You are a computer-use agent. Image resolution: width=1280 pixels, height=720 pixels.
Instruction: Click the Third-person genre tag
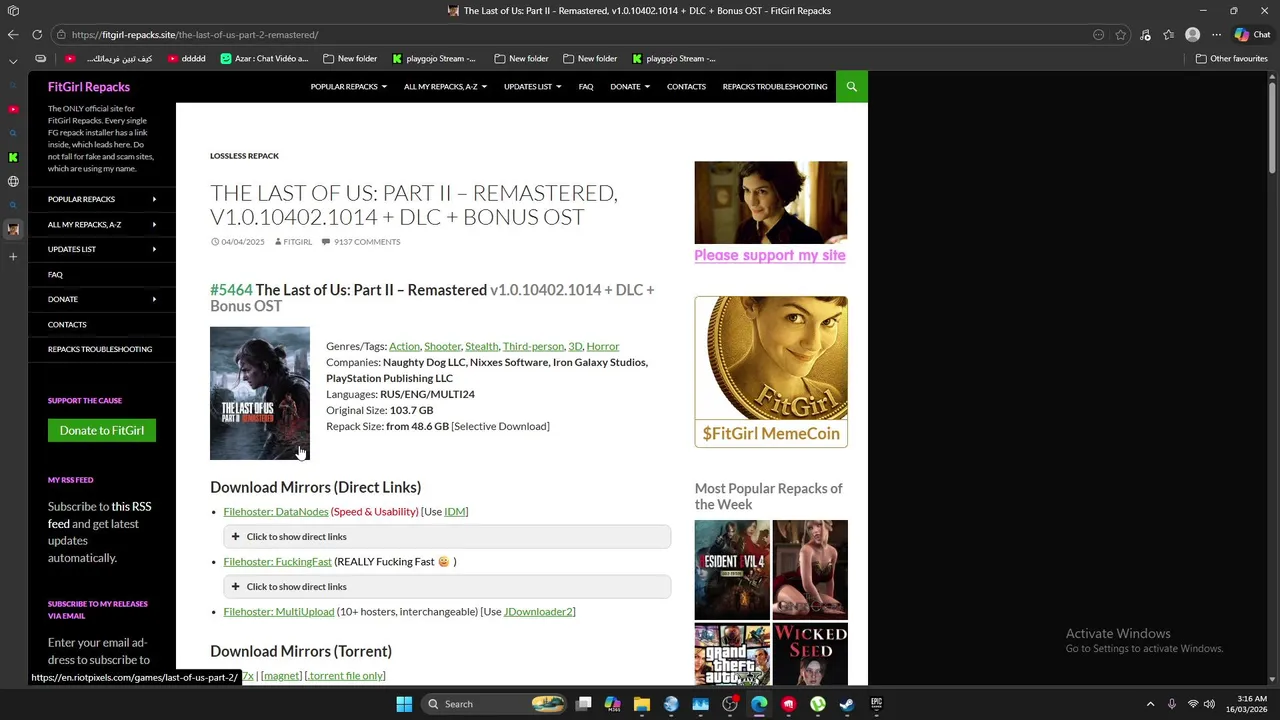[533, 346]
